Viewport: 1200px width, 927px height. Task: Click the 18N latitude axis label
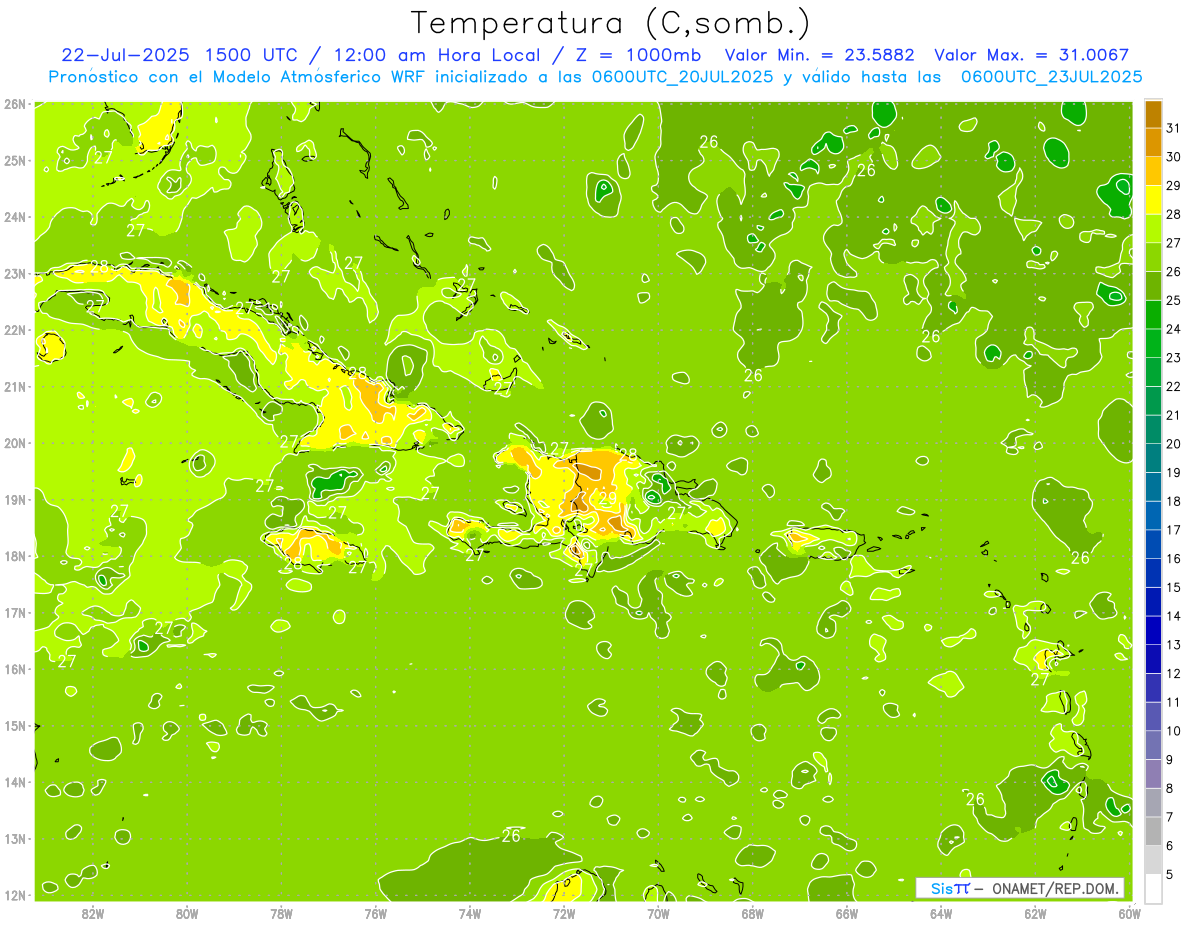point(15,556)
